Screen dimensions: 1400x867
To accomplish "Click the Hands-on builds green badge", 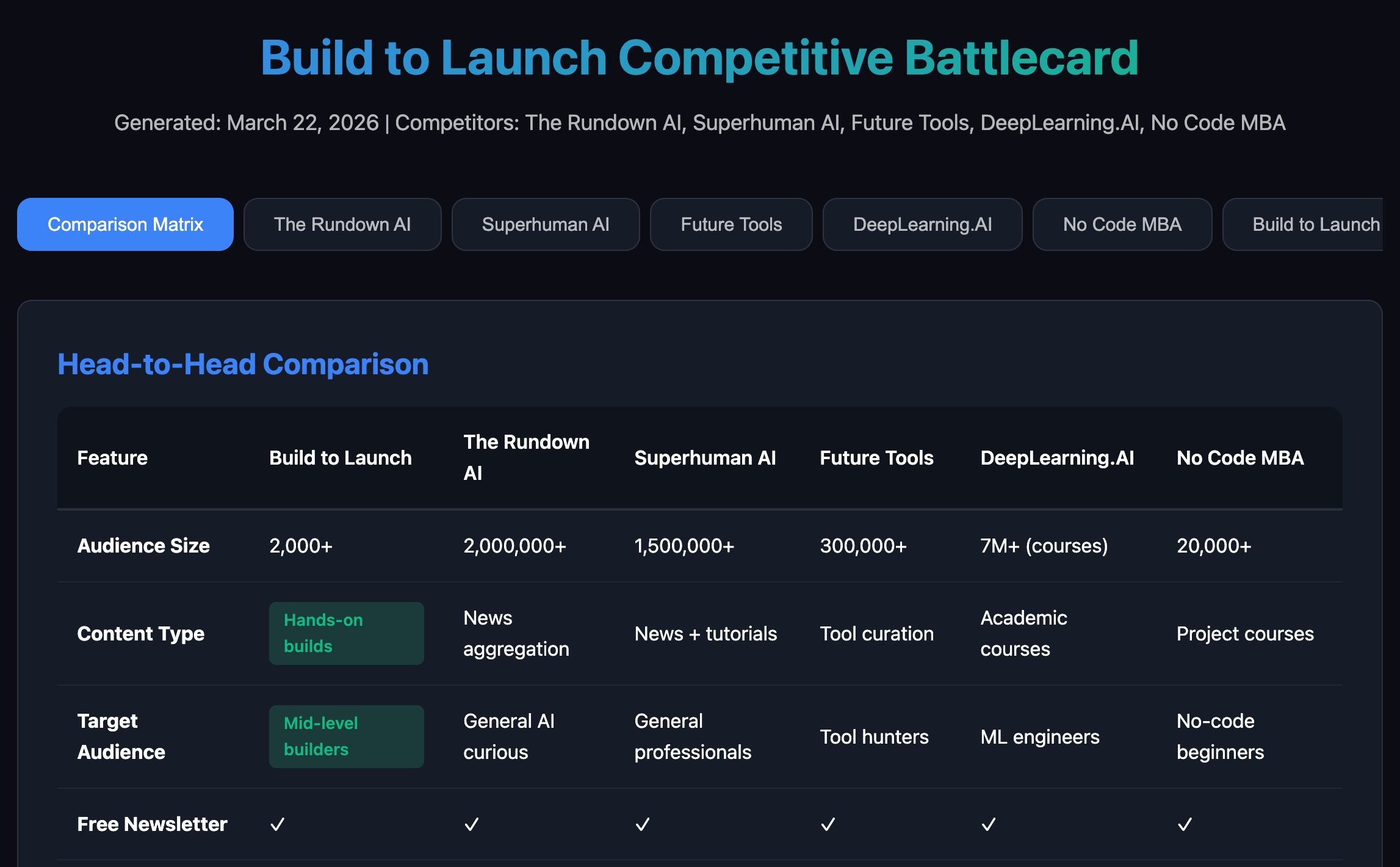I will click(x=346, y=633).
